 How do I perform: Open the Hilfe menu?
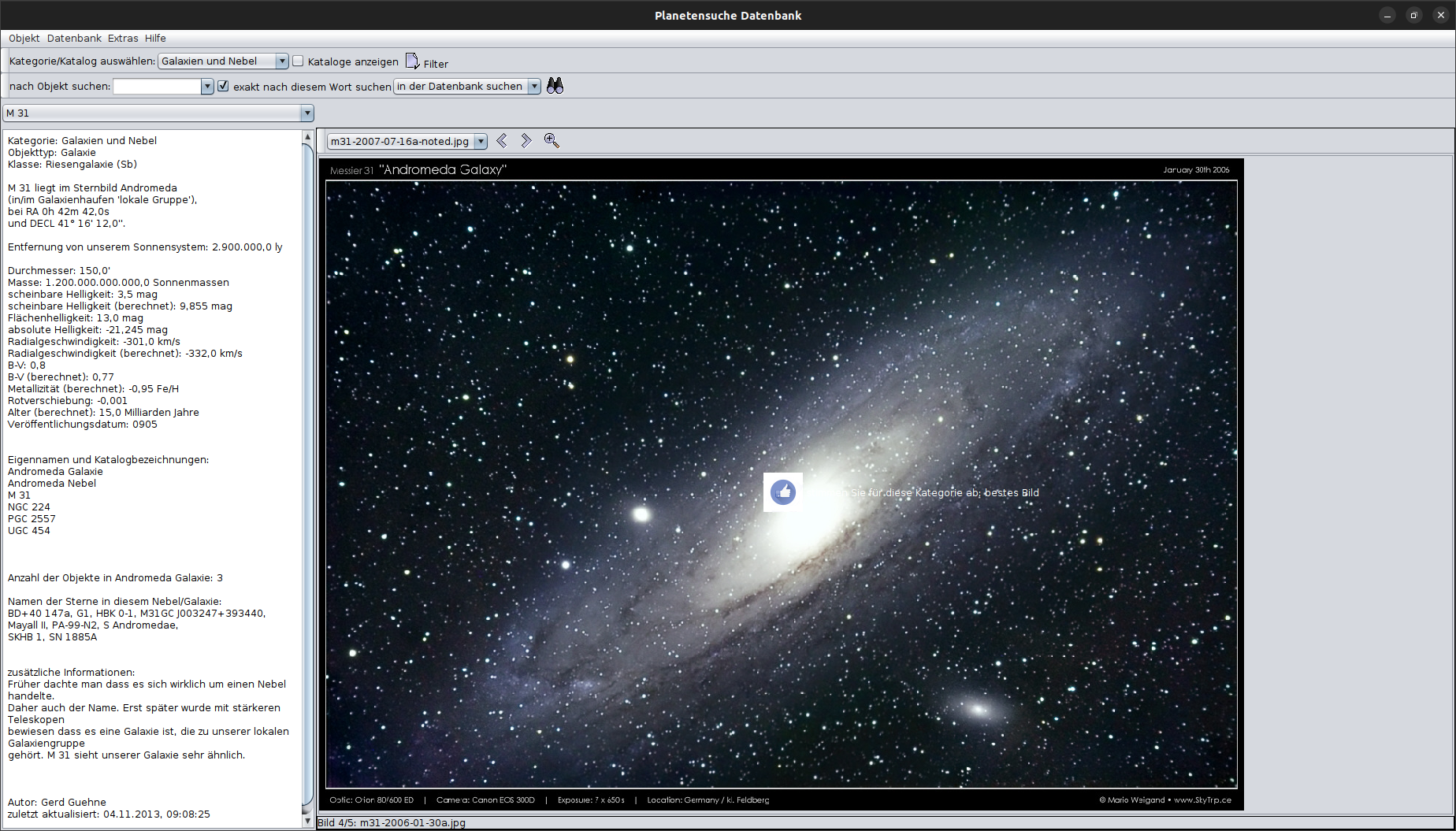coord(155,39)
